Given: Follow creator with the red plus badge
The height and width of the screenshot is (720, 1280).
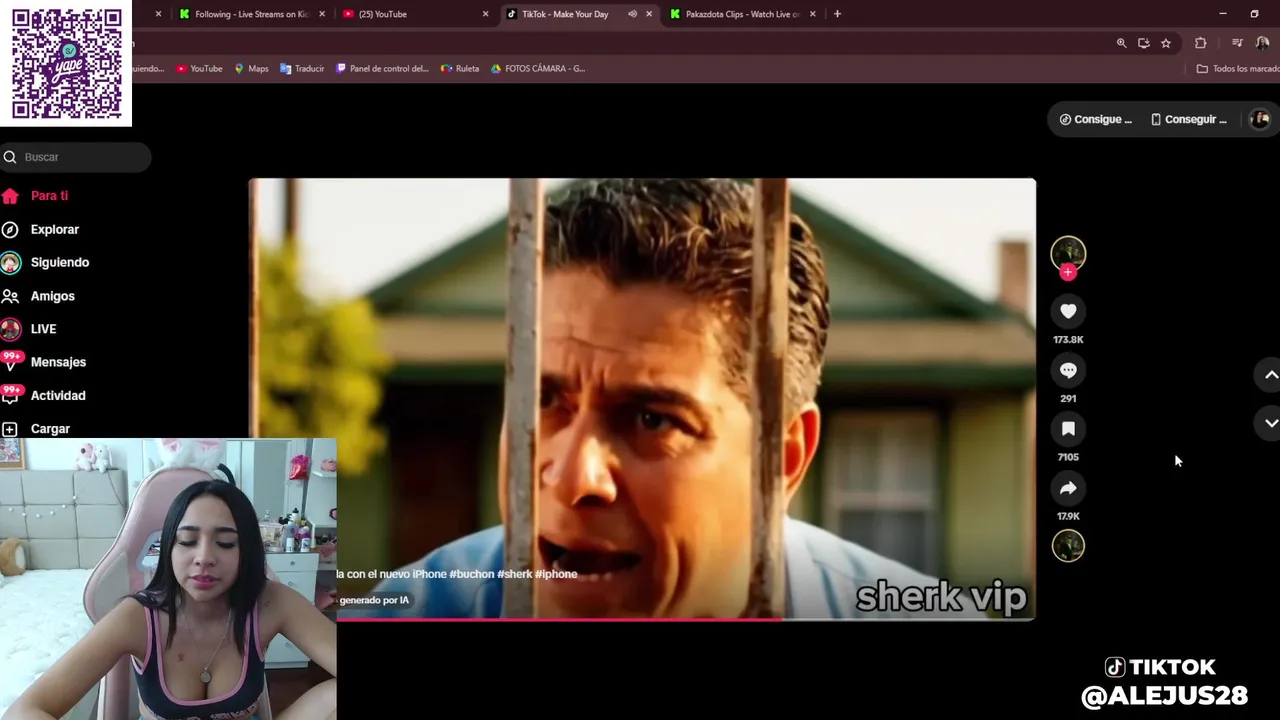Looking at the screenshot, I should coord(1068,272).
